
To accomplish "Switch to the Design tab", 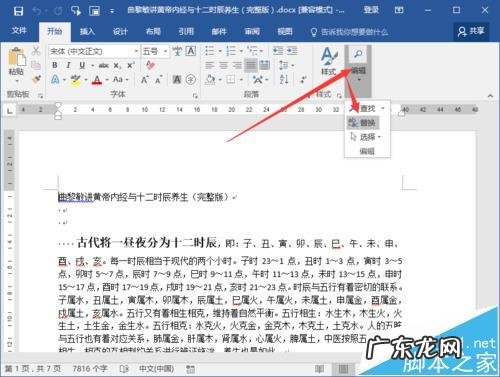I will (120, 32).
